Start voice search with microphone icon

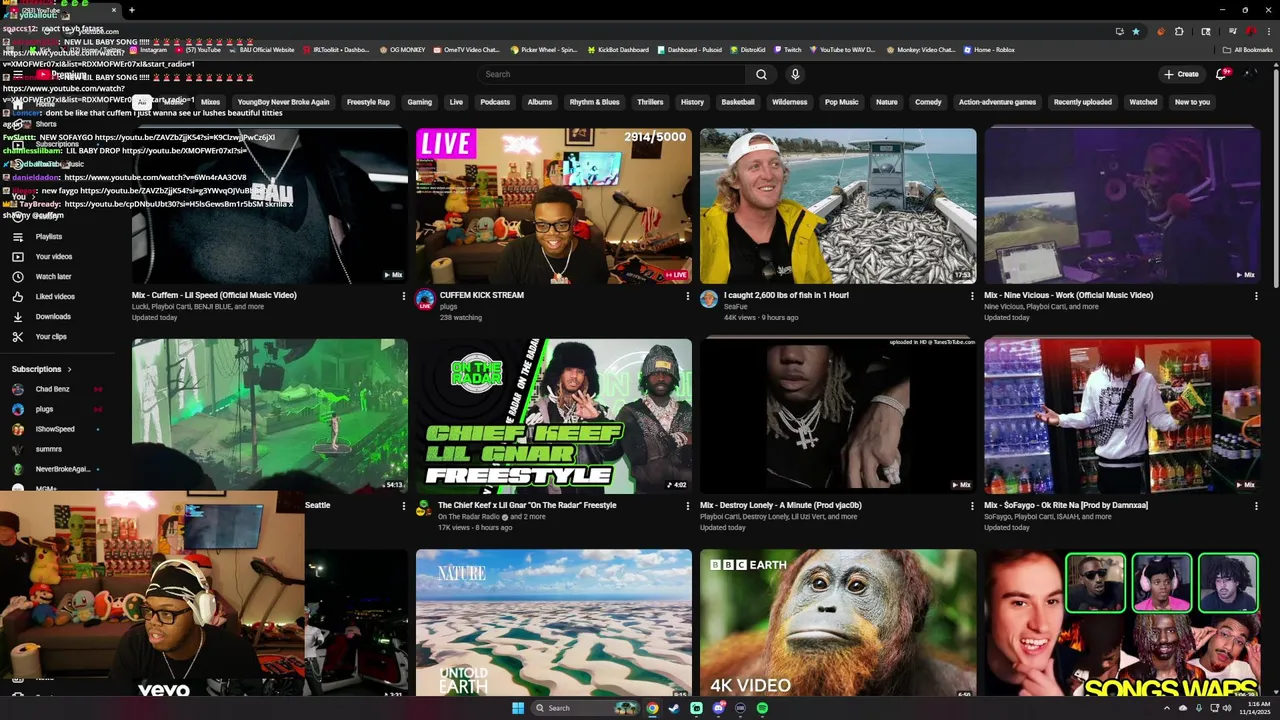[x=795, y=74]
